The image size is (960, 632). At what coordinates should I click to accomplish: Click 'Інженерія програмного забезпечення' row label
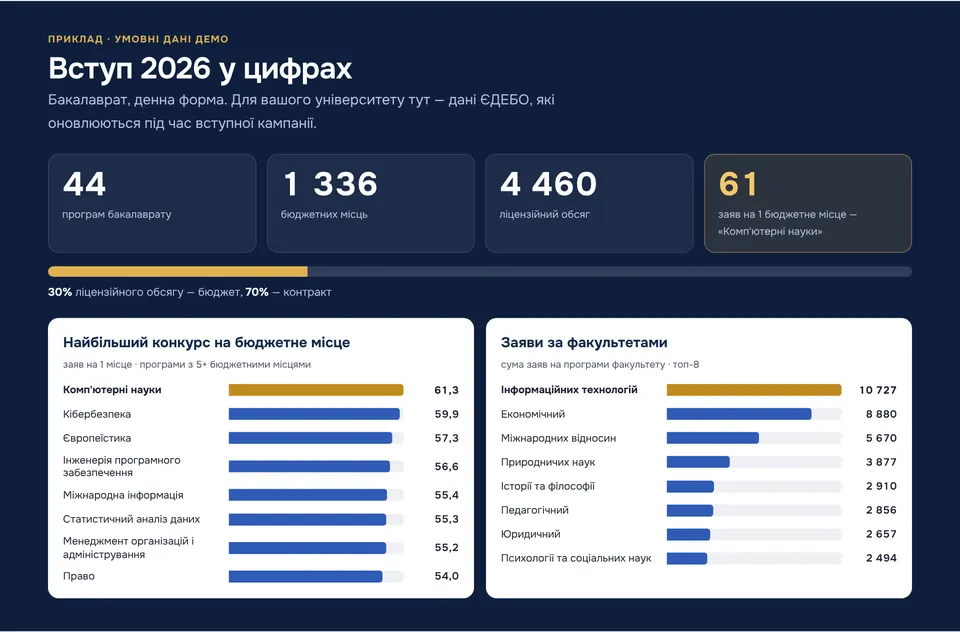coord(122,466)
